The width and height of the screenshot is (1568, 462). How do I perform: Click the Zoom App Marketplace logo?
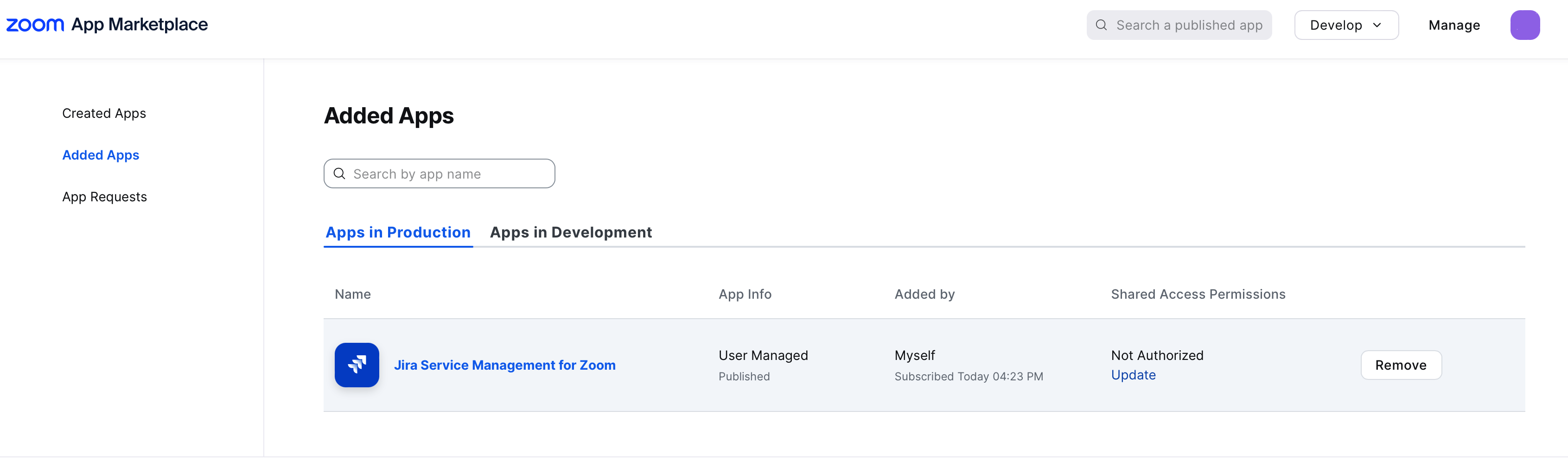107,25
